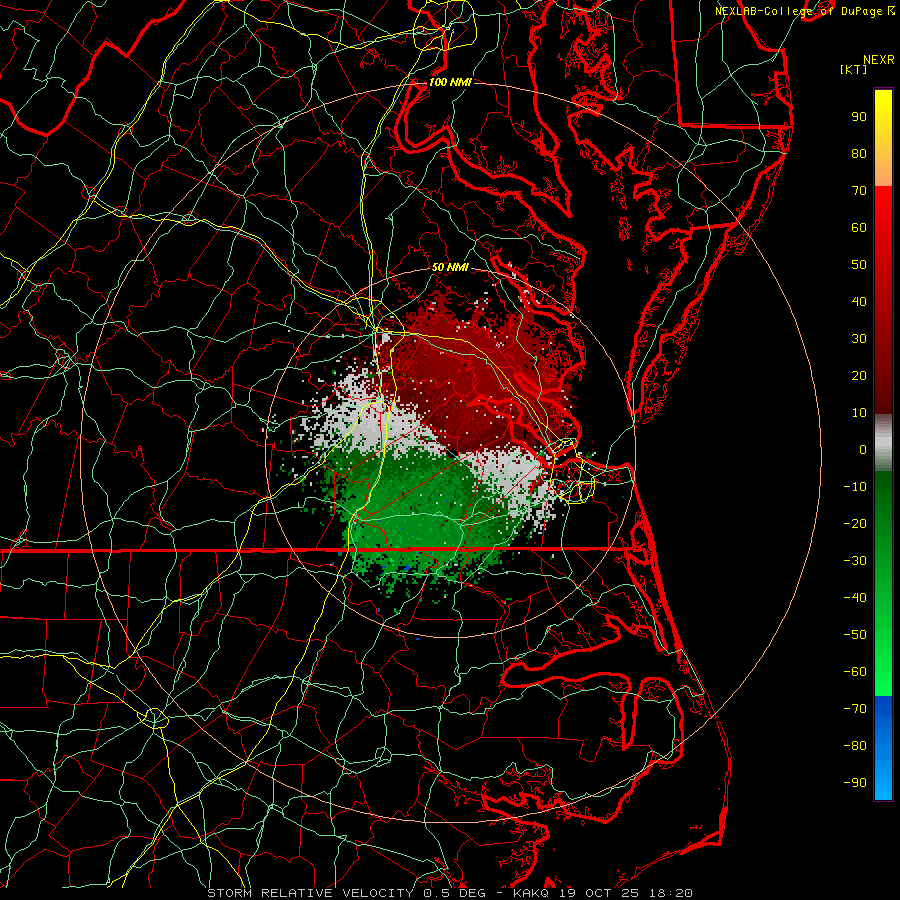Screen dimensions: 900x900
Task: Click the 20 value on velocity scale
Action: (x=859, y=375)
